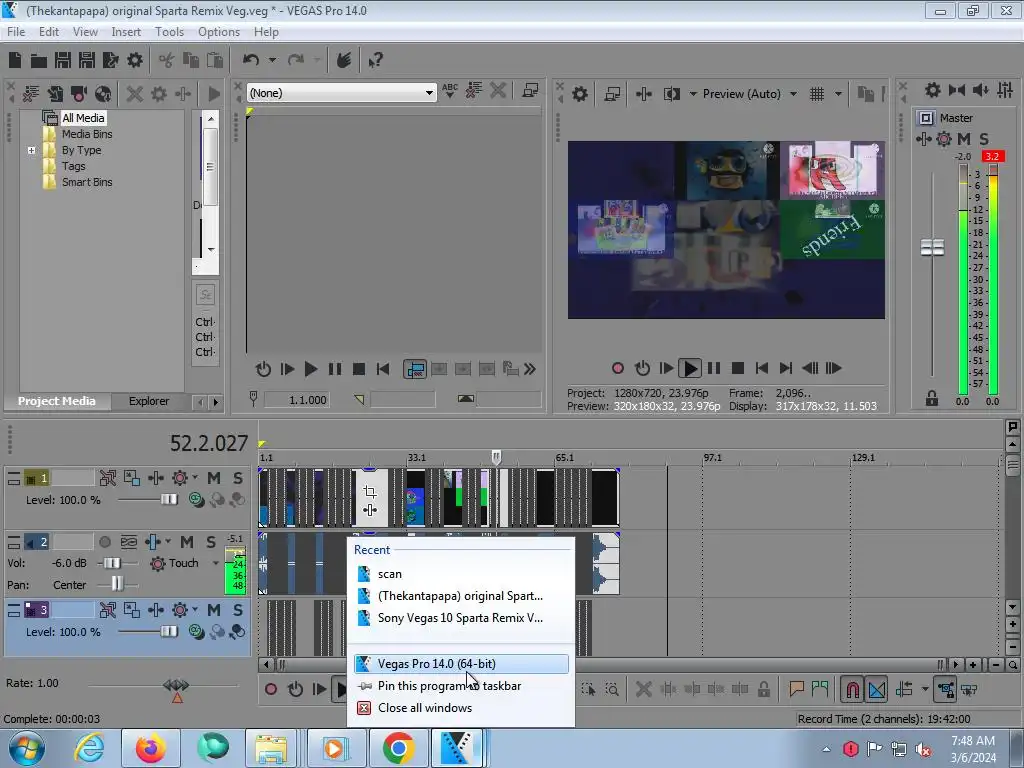Image resolution: width=1024 pixels, height=768 pixels.
Task: Click the Undo arrow icon
Action: click(251, 60)
